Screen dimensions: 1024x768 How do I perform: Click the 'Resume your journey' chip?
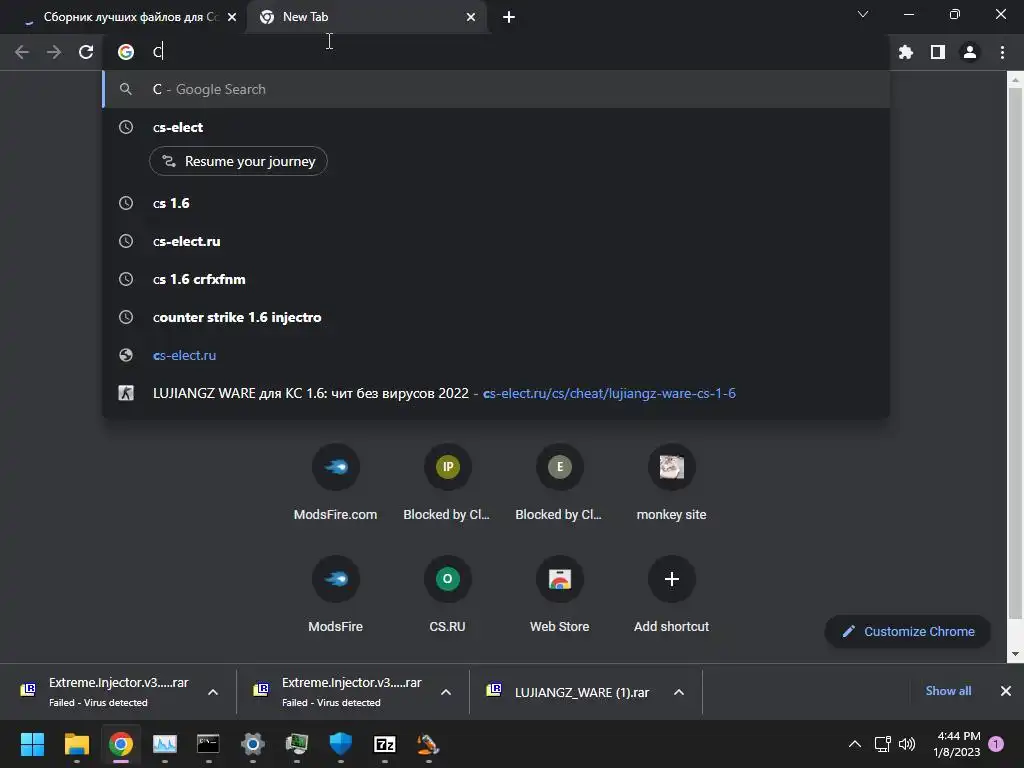[x=238, y=161]
